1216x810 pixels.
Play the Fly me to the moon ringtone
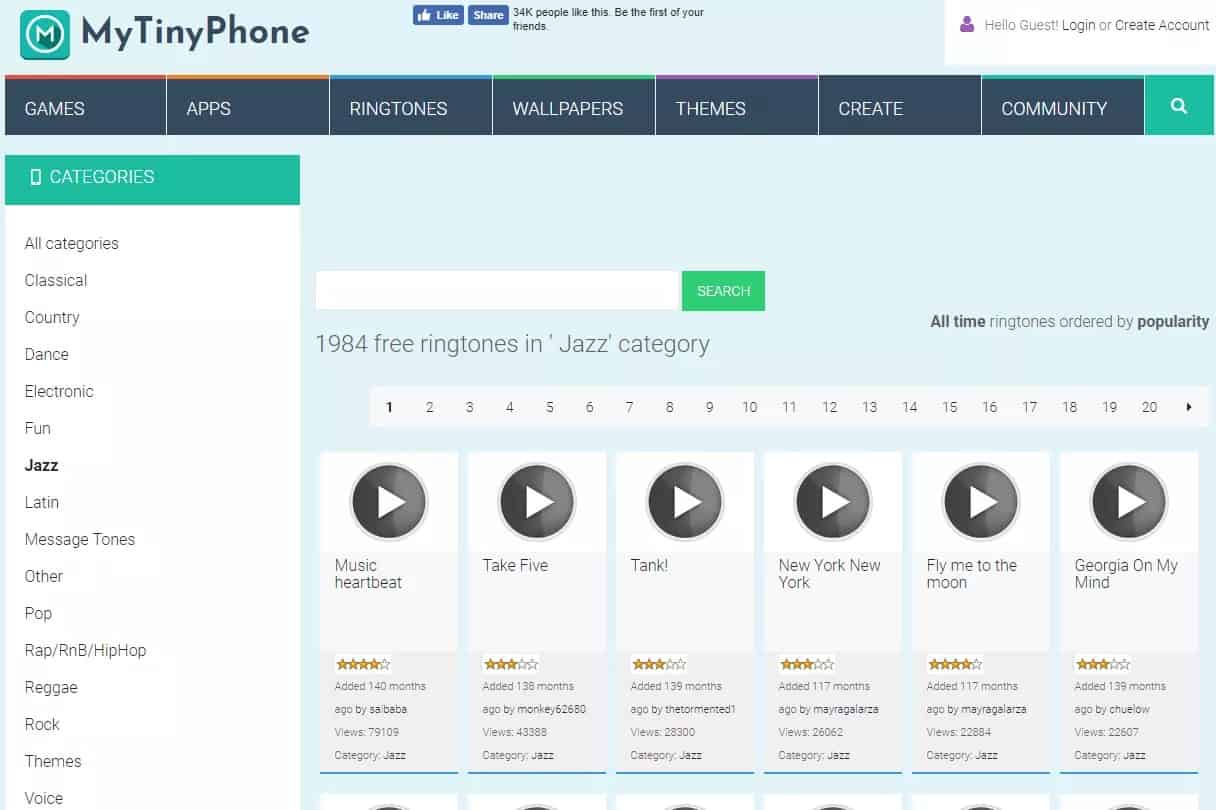pos(981,502)
